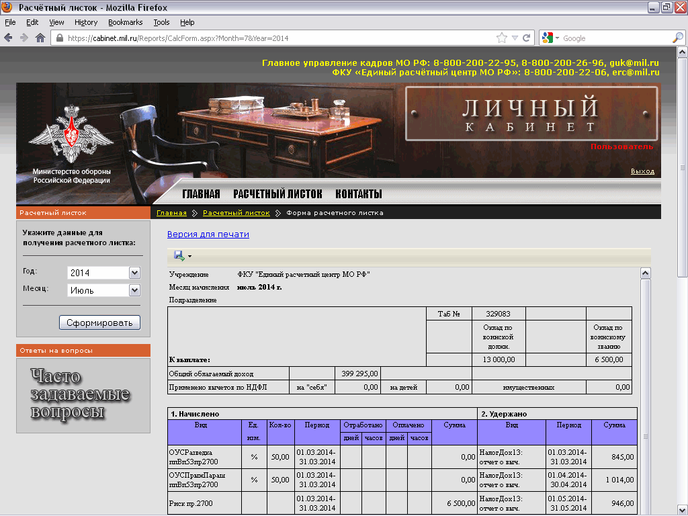Click the Ministry of Defence eagle emblem
688x516 pixels.
pyautogui.click(x=71, y=134)
